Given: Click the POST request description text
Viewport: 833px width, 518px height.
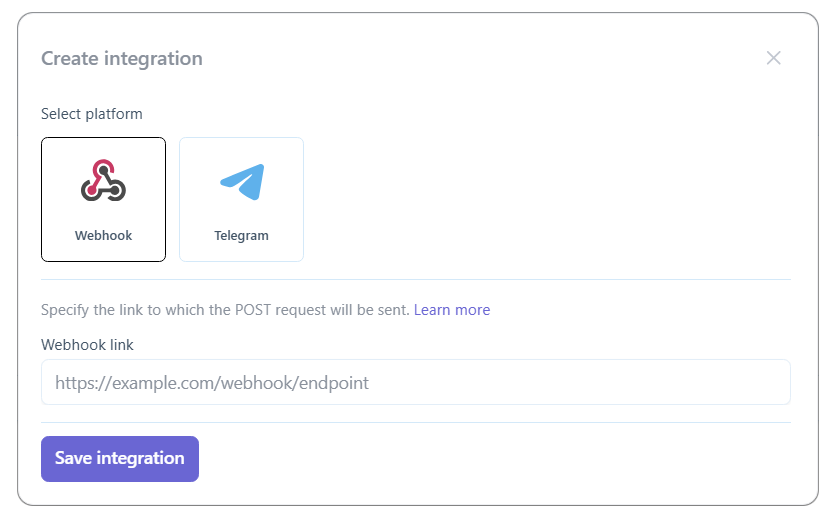Looking at the screenshot, I should tap(225, 310).
